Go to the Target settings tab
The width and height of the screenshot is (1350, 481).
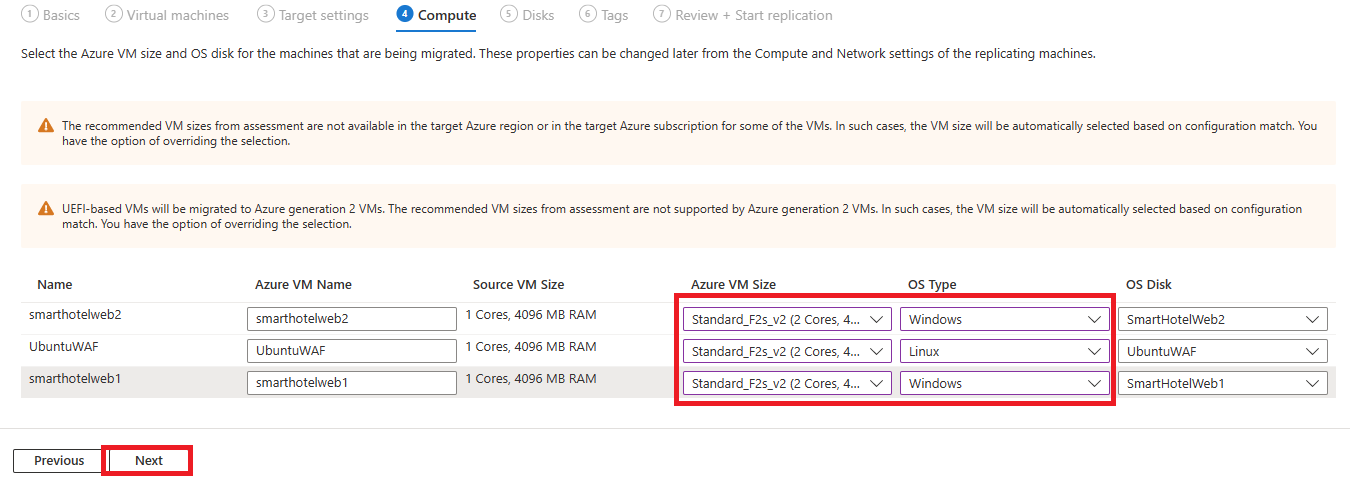point(313,15)
